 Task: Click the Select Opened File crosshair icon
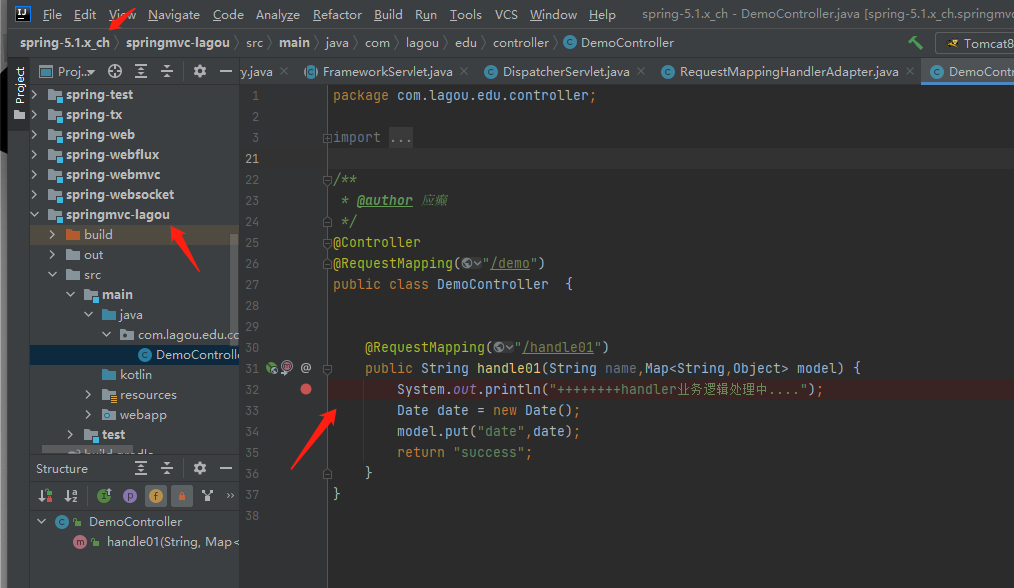point(115,71)
